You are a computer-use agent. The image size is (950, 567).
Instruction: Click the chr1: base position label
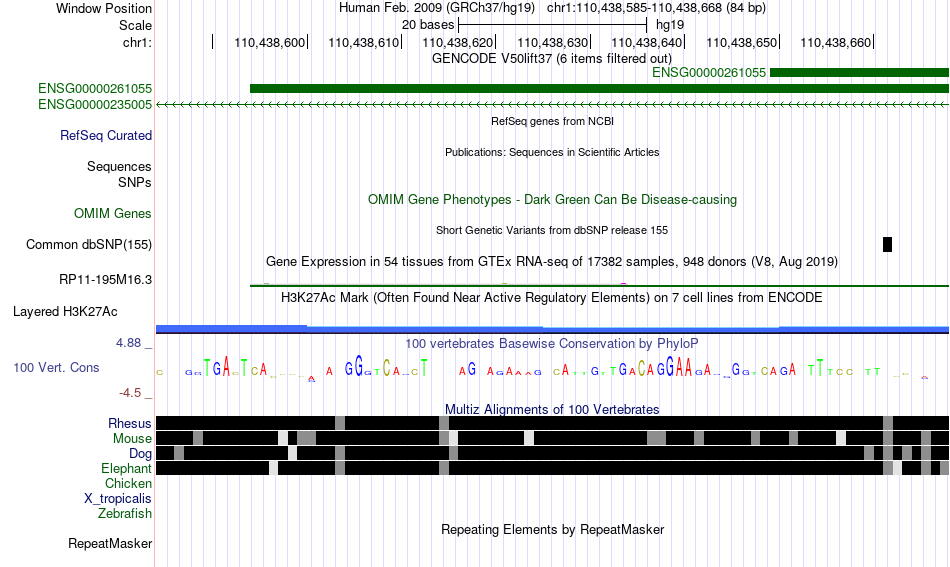pyautogui.click(x=137, y=42)
